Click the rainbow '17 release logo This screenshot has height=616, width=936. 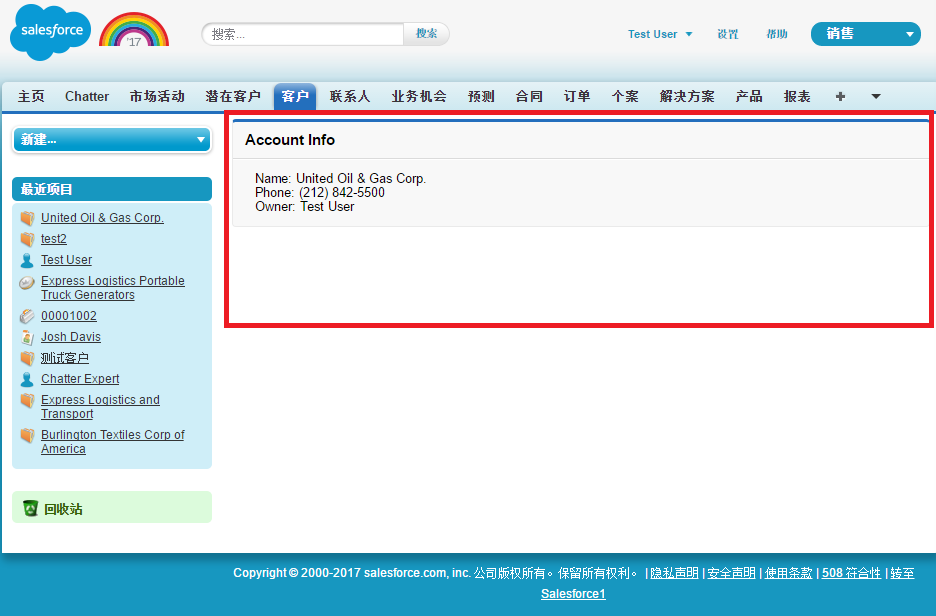point(134,30)
